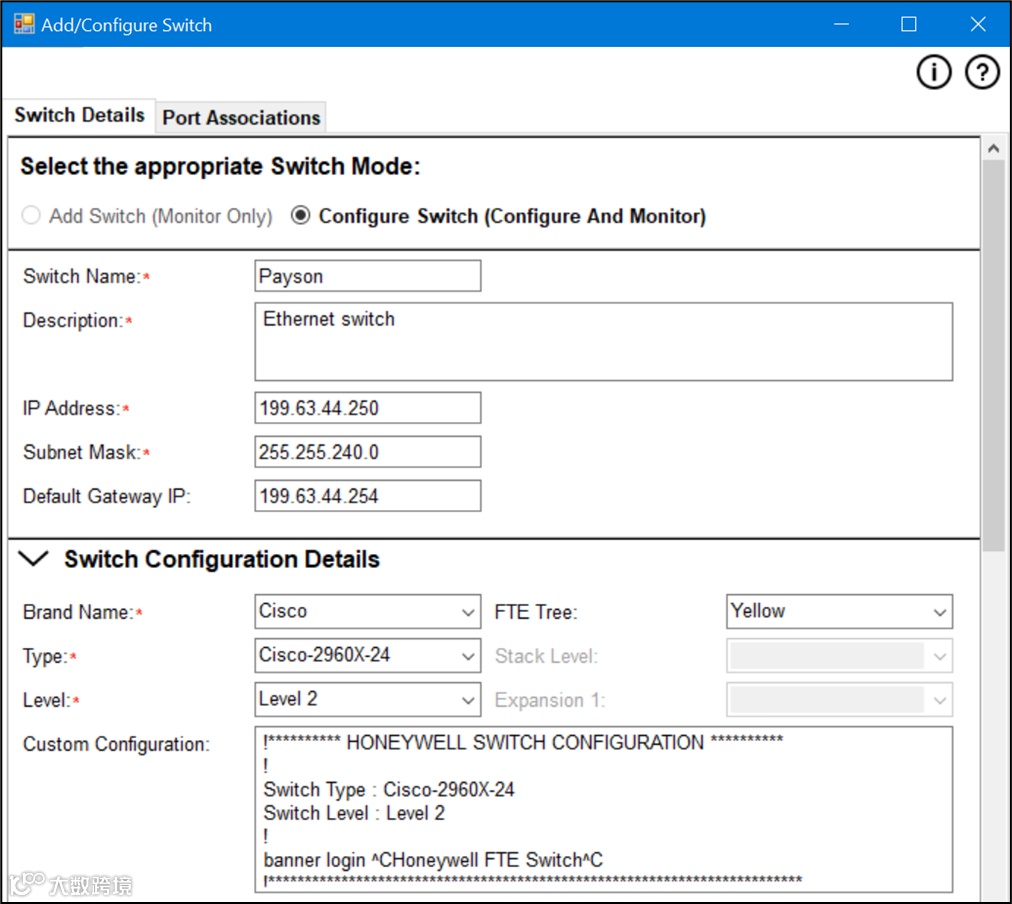Click the 'Switch Type : Cisco-2960X-24' line
1012x904 pixels.
pos(389,789)
